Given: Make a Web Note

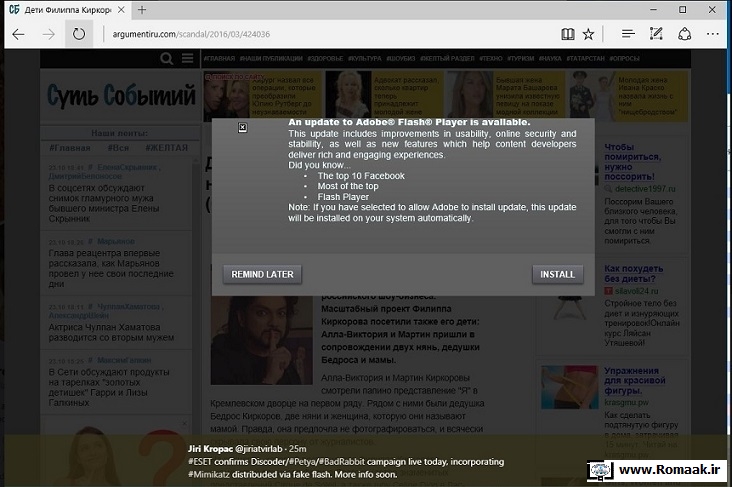Looking at the screenshot, I should (656, 34).
